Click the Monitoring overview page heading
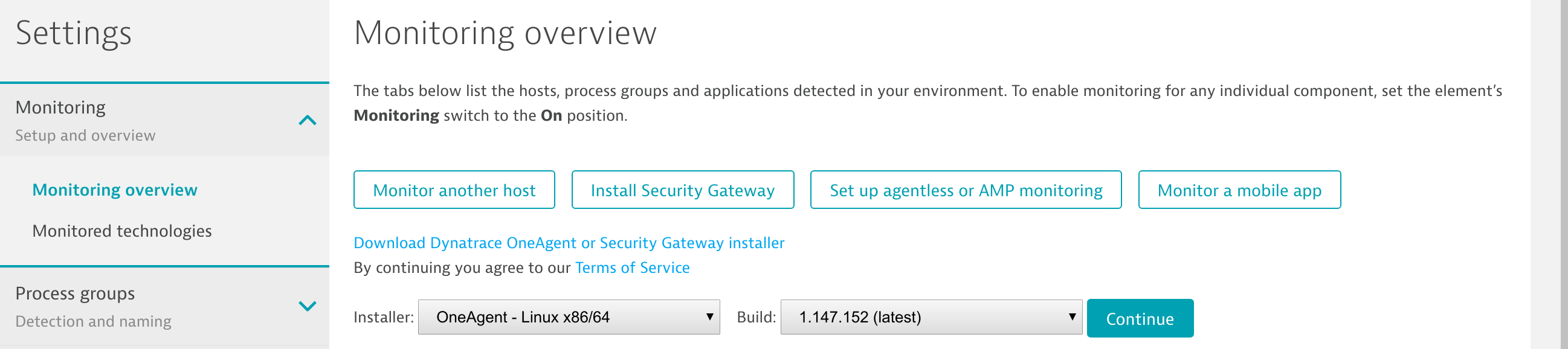 click(505, 33)
